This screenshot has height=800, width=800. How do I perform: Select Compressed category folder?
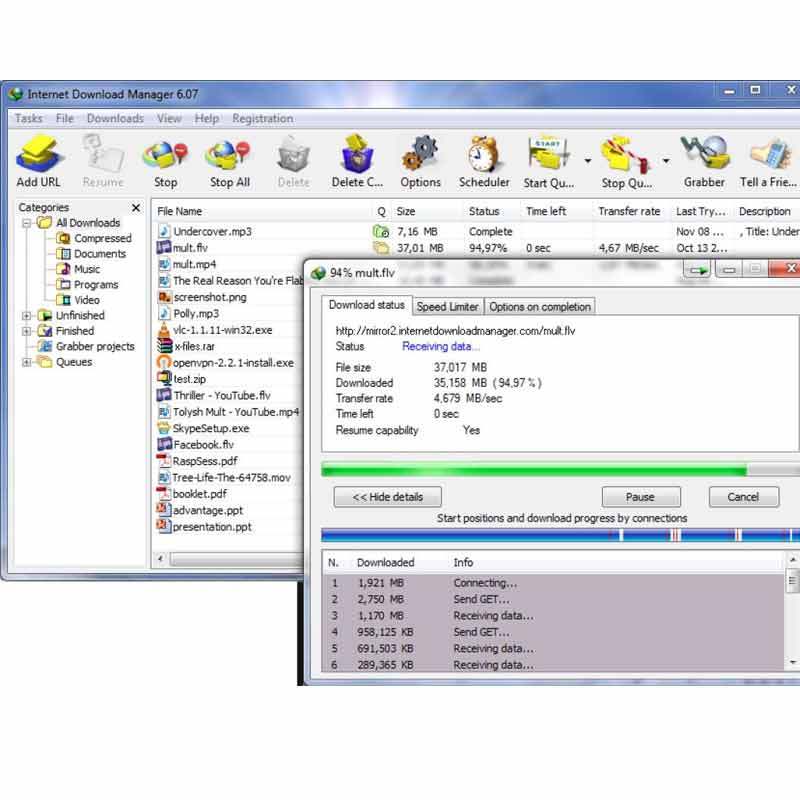coord(94,238)
